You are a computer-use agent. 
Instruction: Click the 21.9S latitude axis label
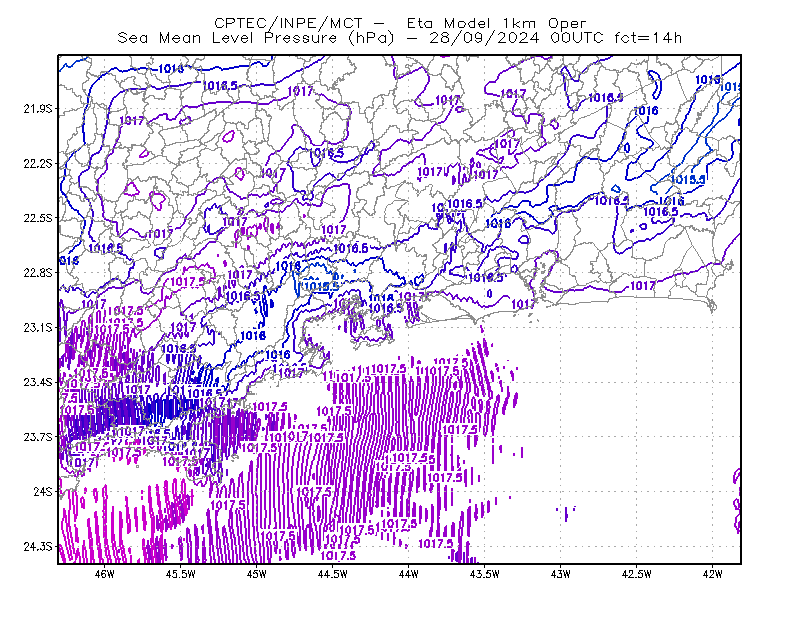[38, 109]
